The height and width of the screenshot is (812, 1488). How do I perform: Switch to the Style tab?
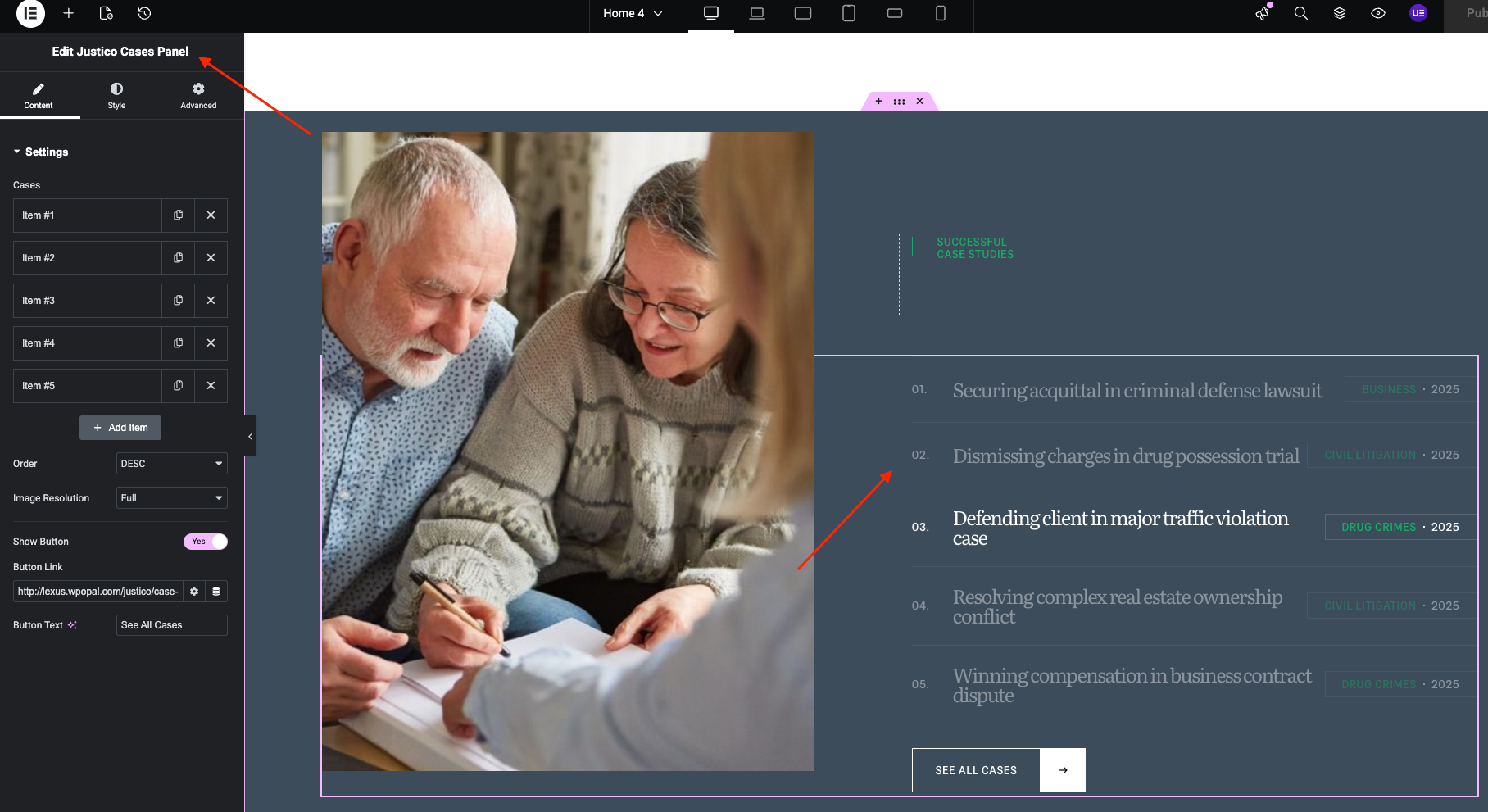tap(116, 95)
